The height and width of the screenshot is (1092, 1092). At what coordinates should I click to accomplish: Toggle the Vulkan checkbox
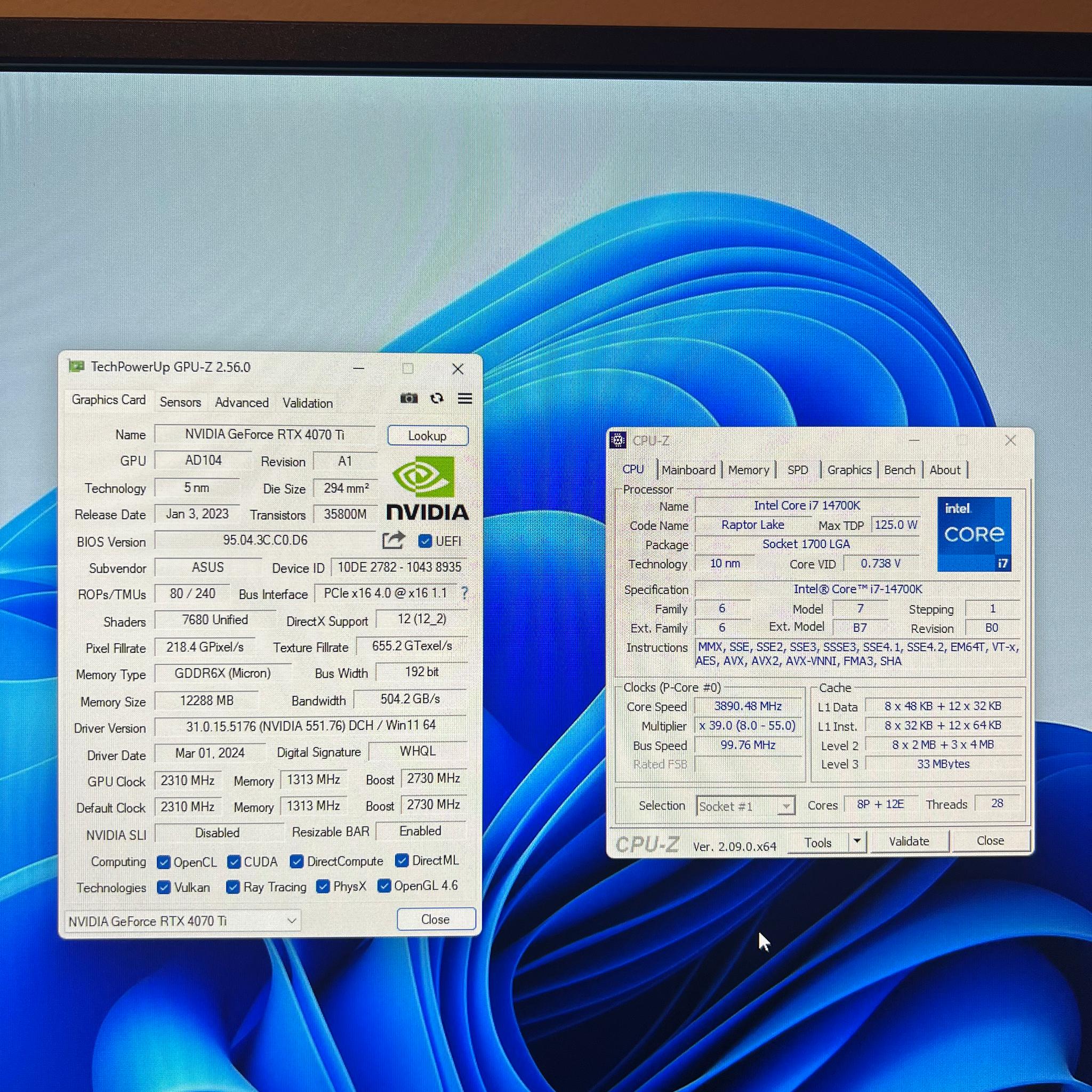(163, 887)
